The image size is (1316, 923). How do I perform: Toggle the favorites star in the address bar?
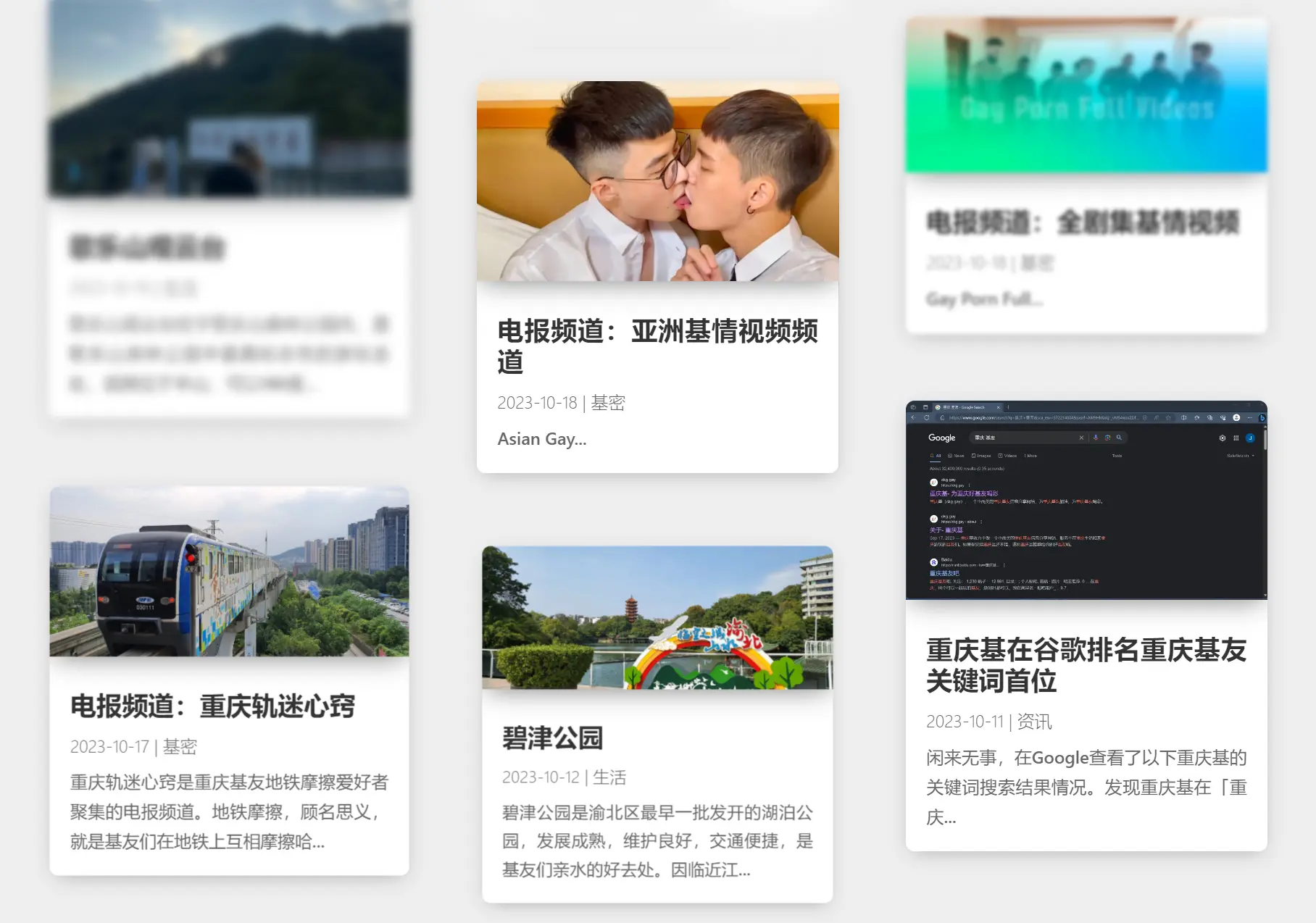pos(1167,417)
